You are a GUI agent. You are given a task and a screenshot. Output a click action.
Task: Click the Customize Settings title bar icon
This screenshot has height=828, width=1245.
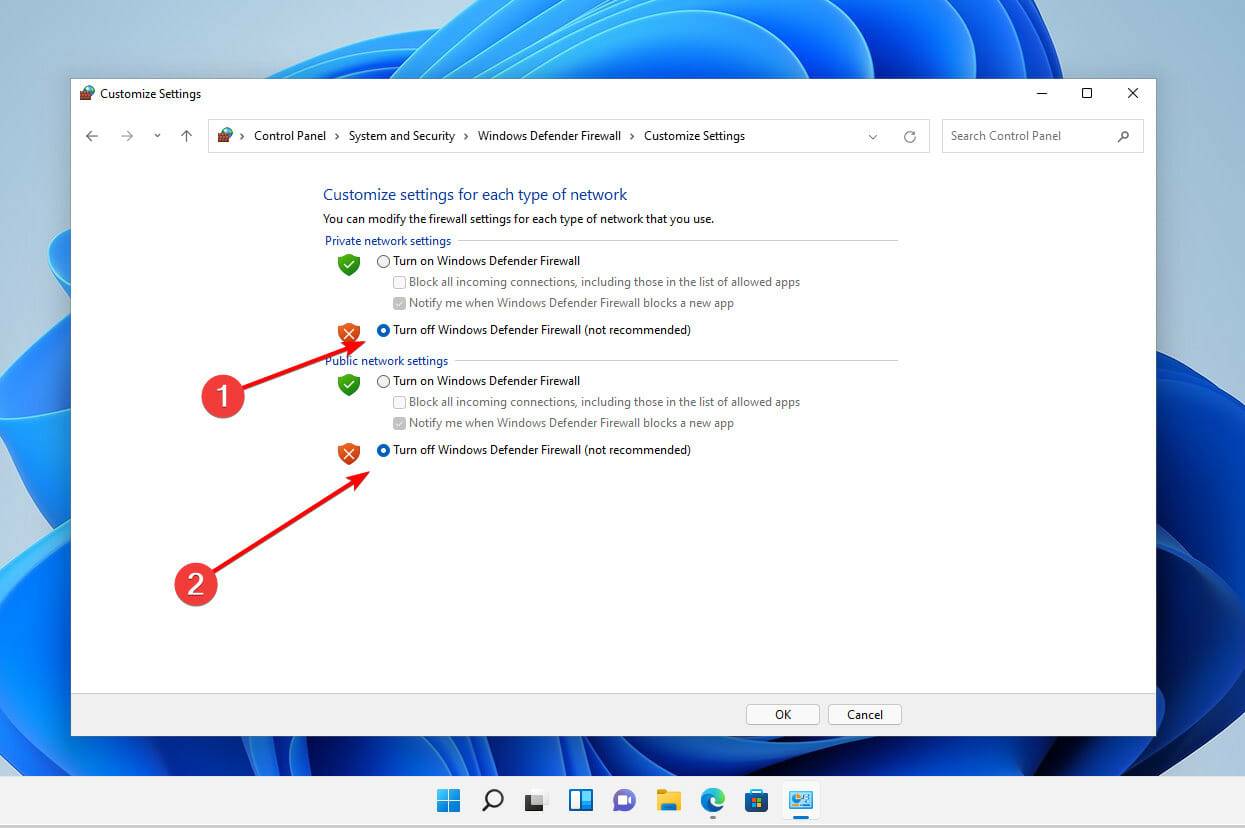coord(88,94)
